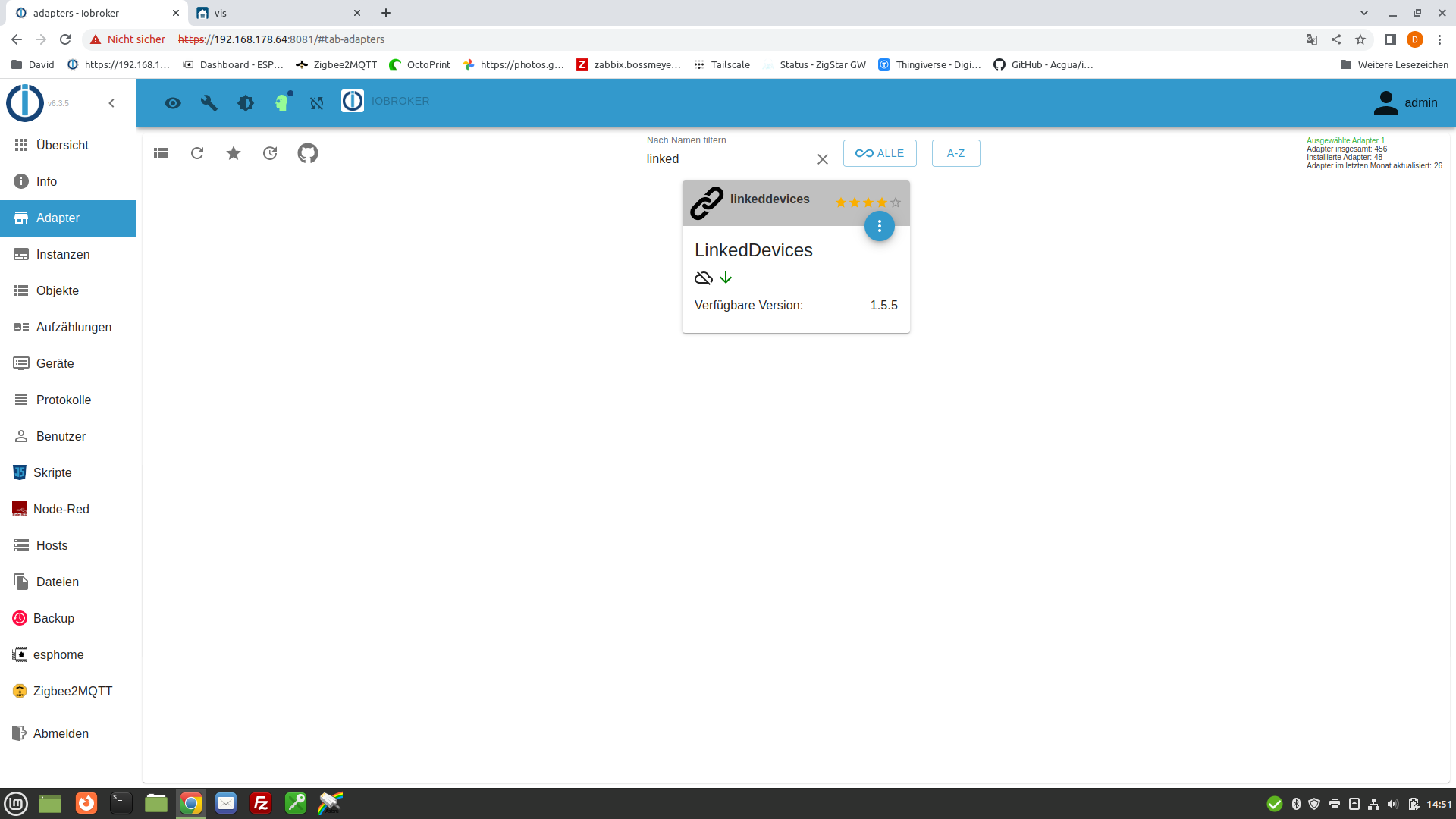Go to Geräte page
Image resolution: width=1456 pixels, height=819 pixels.
tap(68, 363)
